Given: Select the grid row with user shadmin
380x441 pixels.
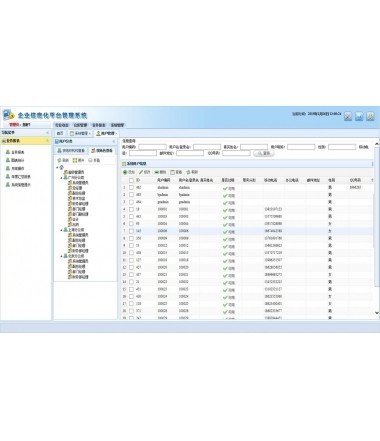Looking at the screenshot, I should [247, 188].
